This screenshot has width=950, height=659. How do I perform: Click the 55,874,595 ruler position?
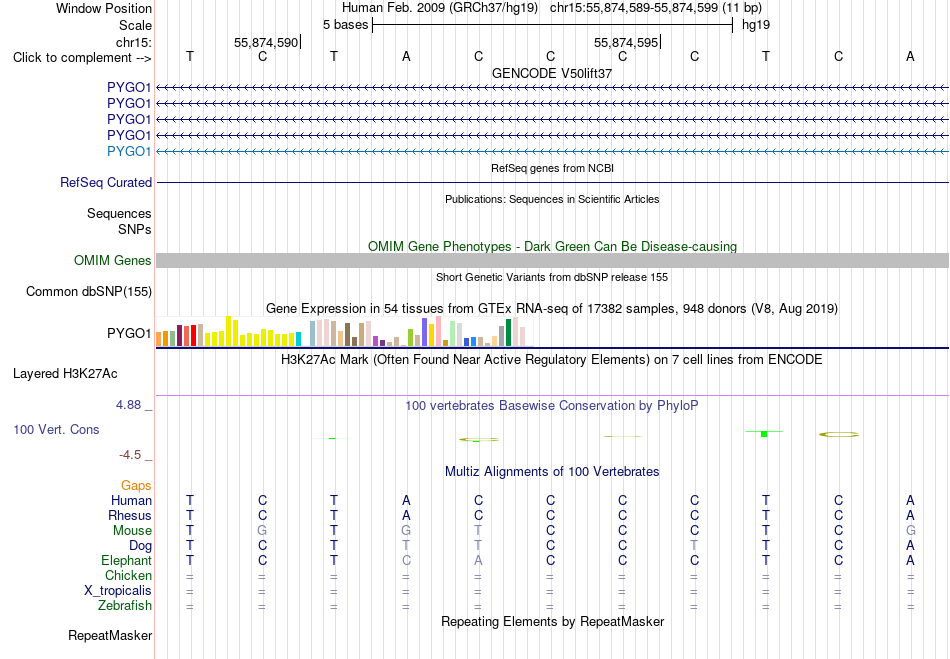point(626,42)
